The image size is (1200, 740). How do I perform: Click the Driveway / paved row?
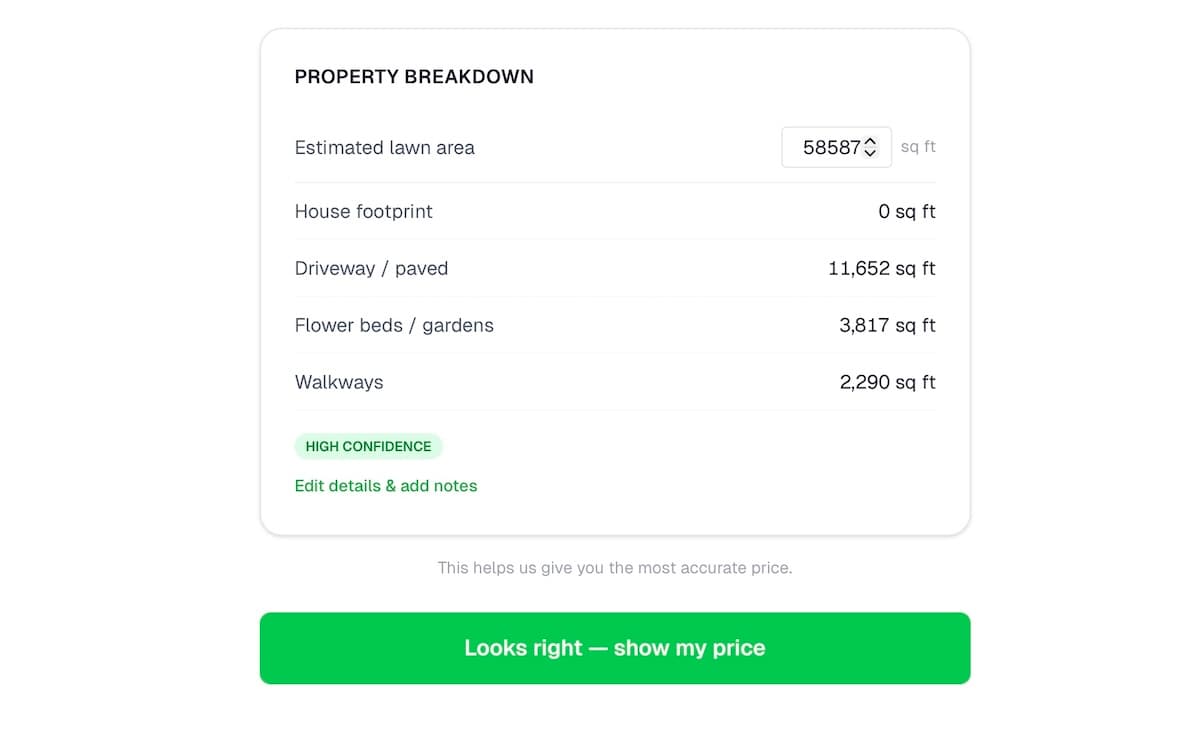pyautogui.click(x=615, y=269)
